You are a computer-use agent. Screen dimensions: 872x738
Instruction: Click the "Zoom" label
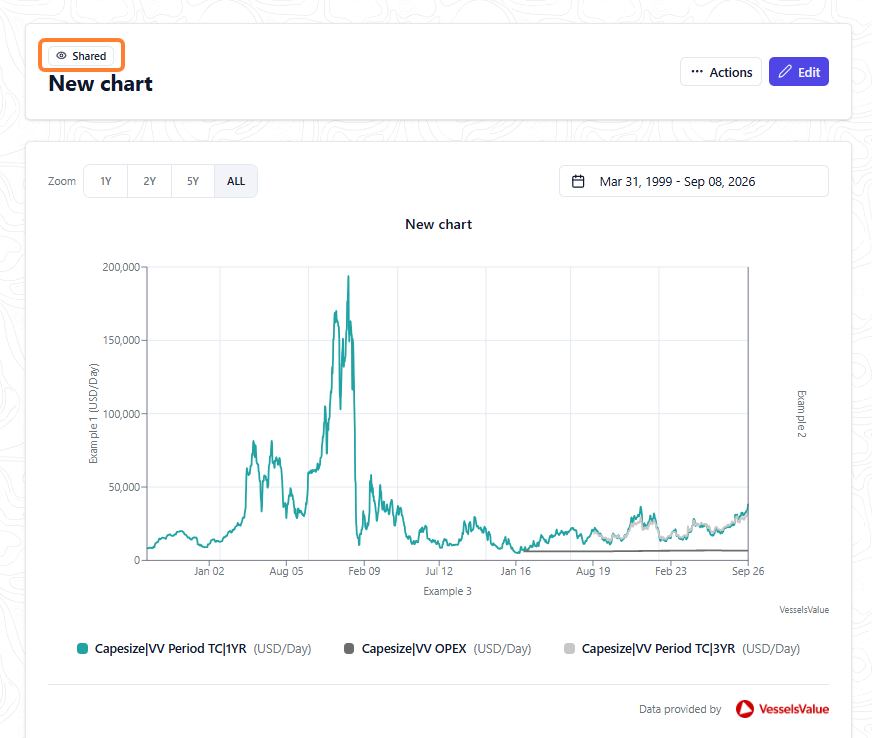(x=62, y=181)
